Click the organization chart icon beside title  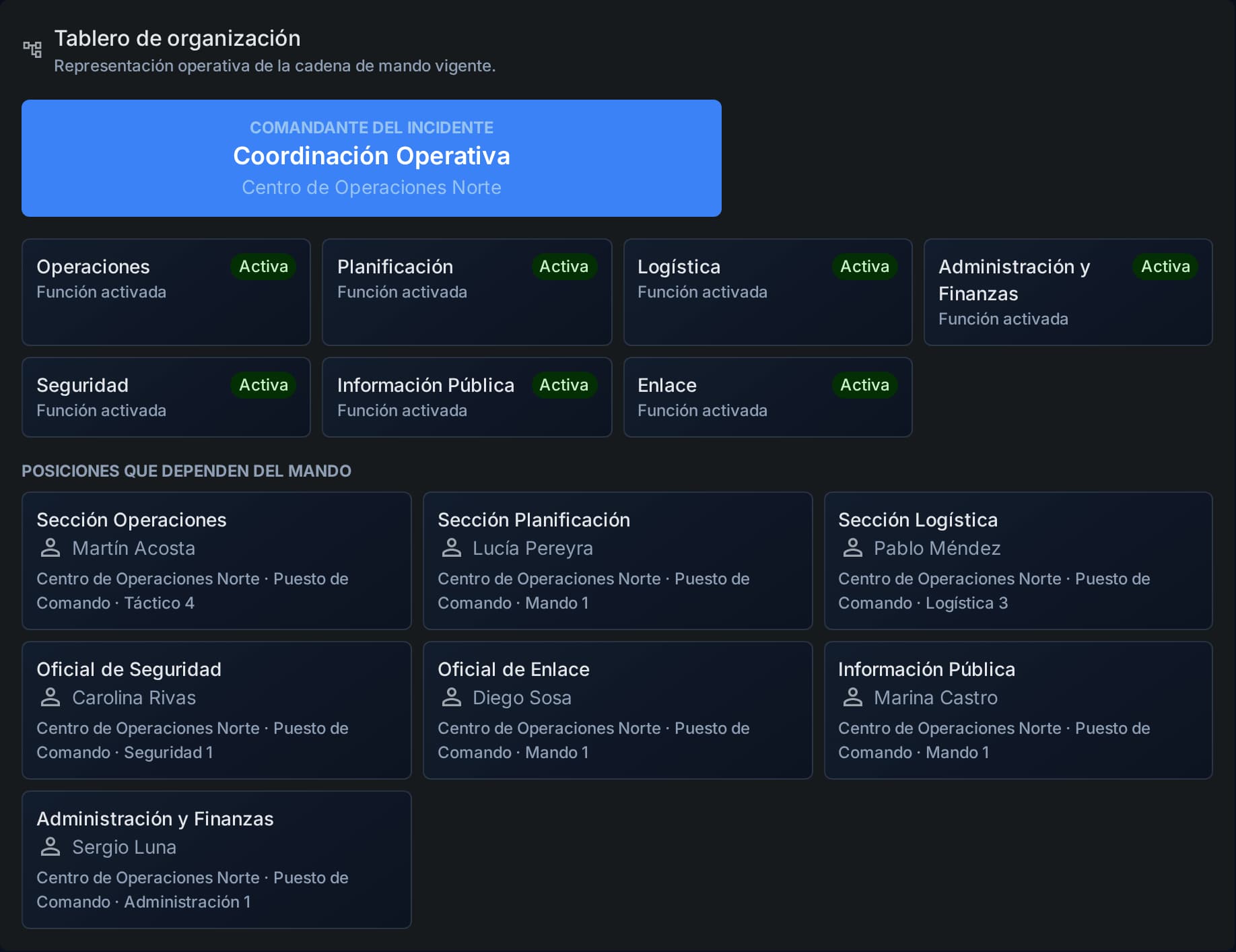(32, 49)
